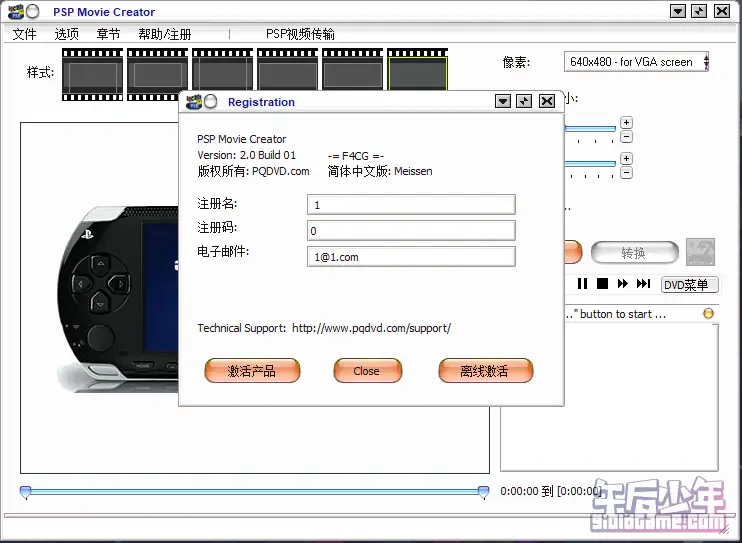This screenshot has width=742, height=543.
Task: Click the time readout 0:00:00 到 [0:00:00]
Action: pos(551,491)
